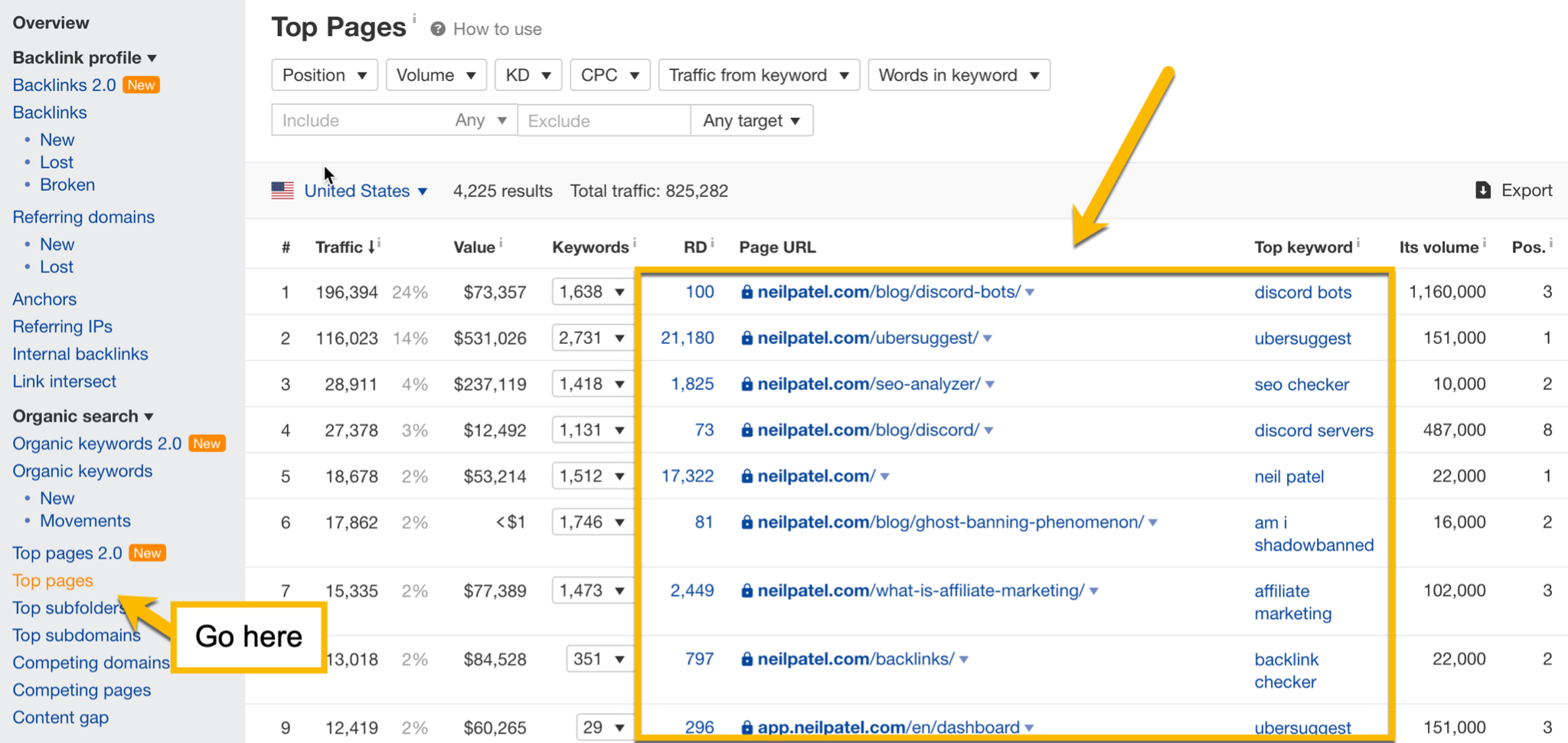The image size is (1568, 743).
Task: Go to Referring domains in the sidebar
Action: [x=83, y=217]
